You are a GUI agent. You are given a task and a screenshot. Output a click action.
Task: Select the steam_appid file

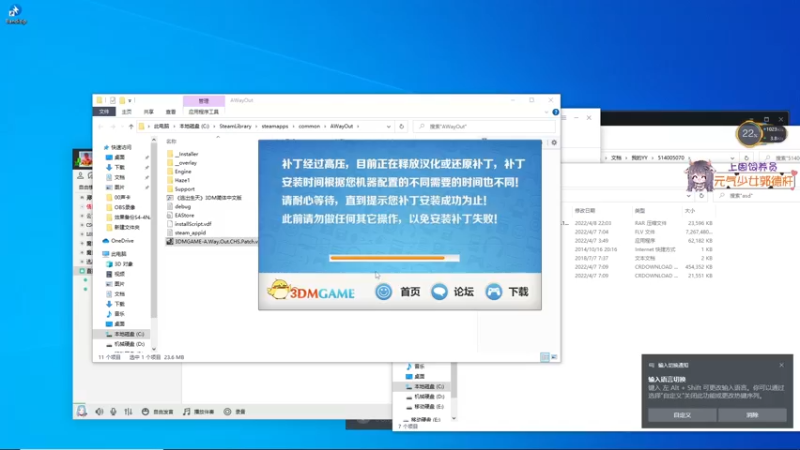click(187, 233)
